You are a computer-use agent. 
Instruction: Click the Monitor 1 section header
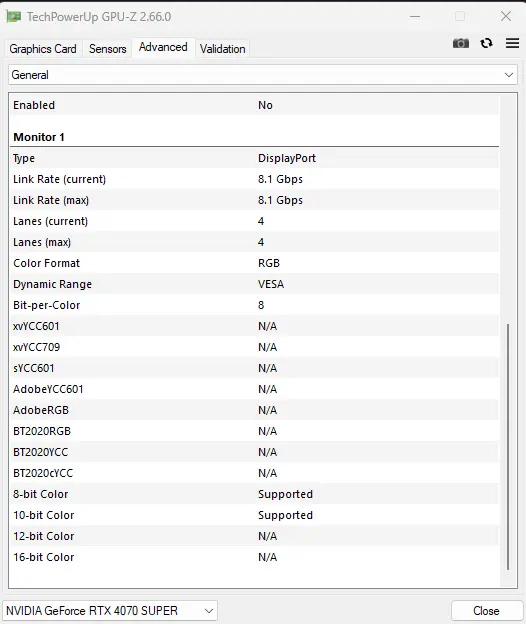pyautogui.click(x=39, y=137)
